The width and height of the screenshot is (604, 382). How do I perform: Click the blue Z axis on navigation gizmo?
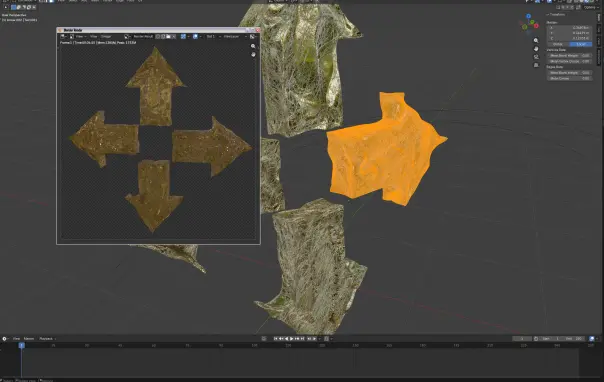528,16
